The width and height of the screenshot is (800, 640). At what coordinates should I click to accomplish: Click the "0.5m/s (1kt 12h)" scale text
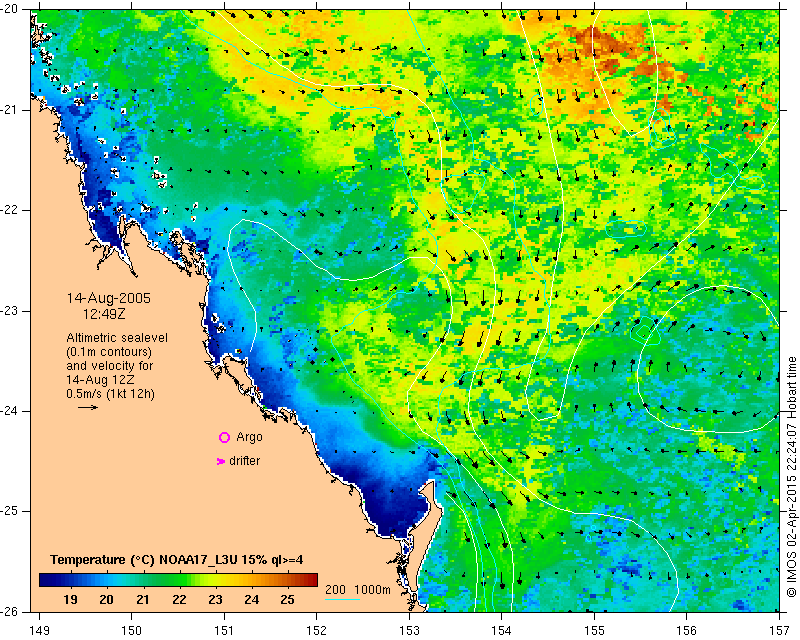[x=110, y=394]
